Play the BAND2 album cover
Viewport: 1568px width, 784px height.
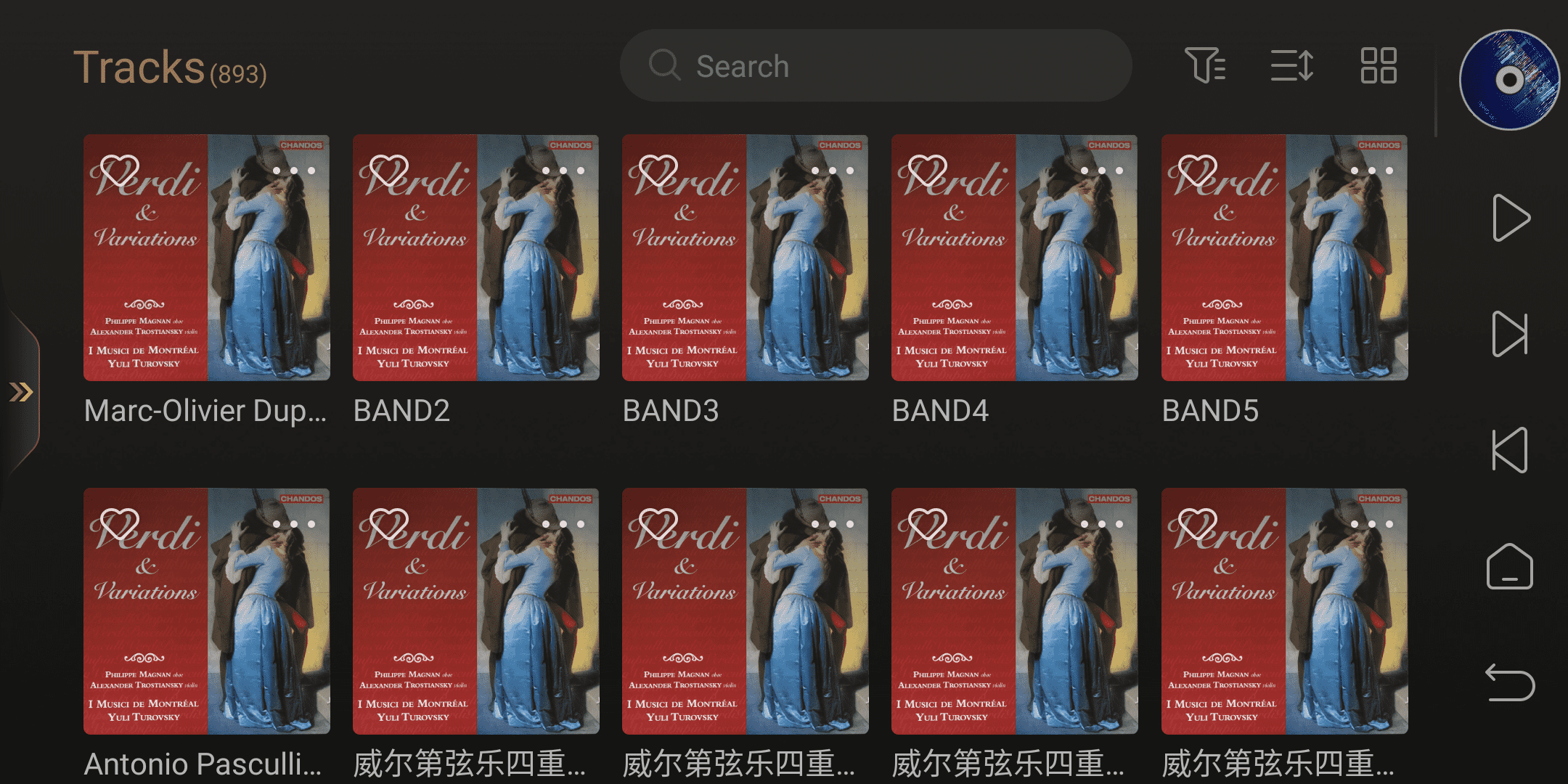click(476, 258)
